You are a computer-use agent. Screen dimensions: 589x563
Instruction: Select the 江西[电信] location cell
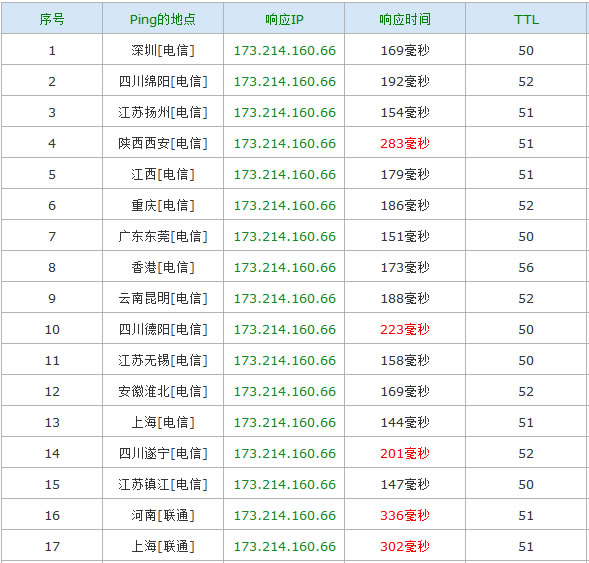[163, 174]
